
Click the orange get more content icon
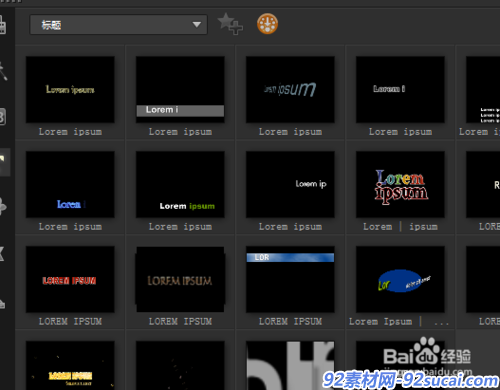[x=267, y=24]
